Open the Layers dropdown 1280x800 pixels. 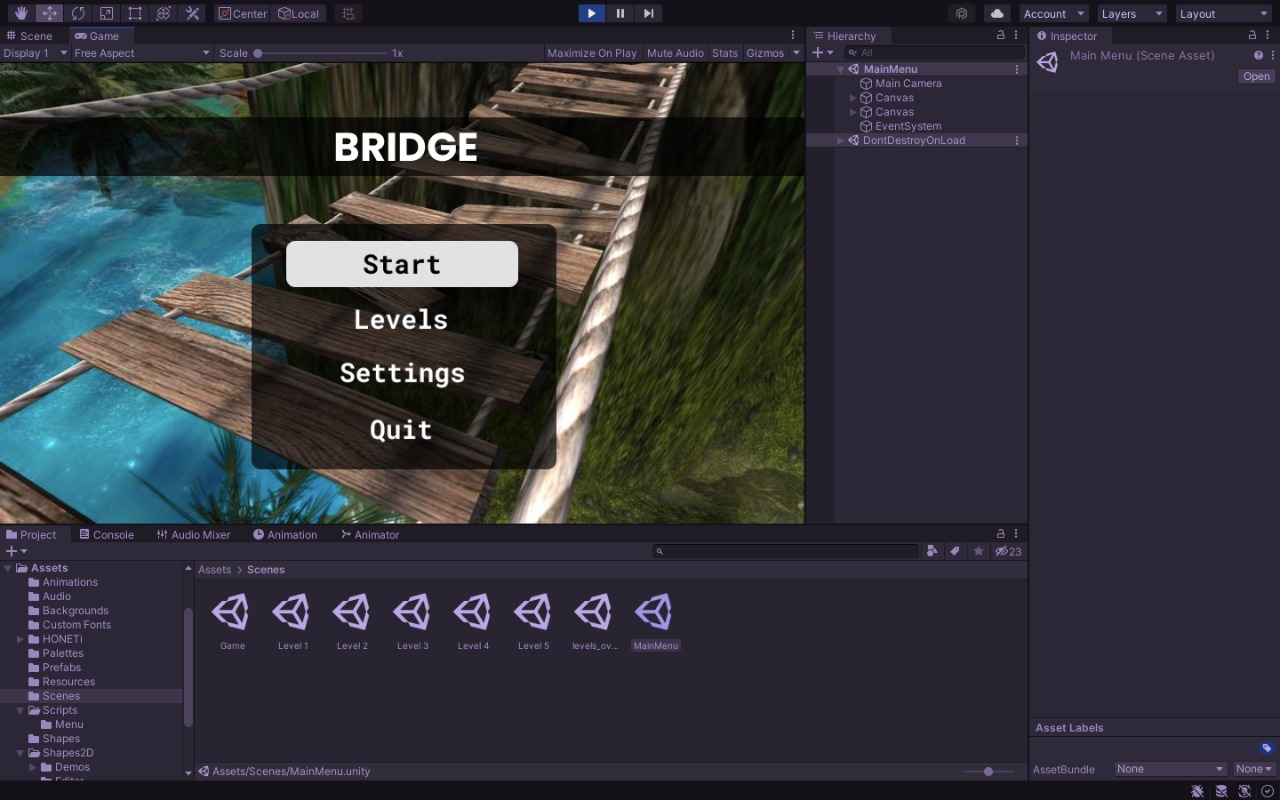[1132, 13]
